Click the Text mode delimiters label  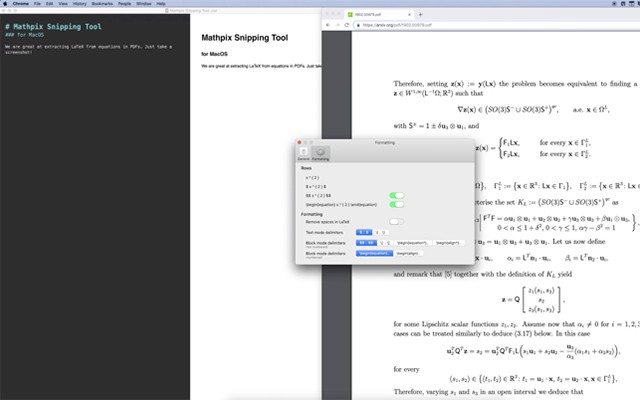[x=324, y=232]
